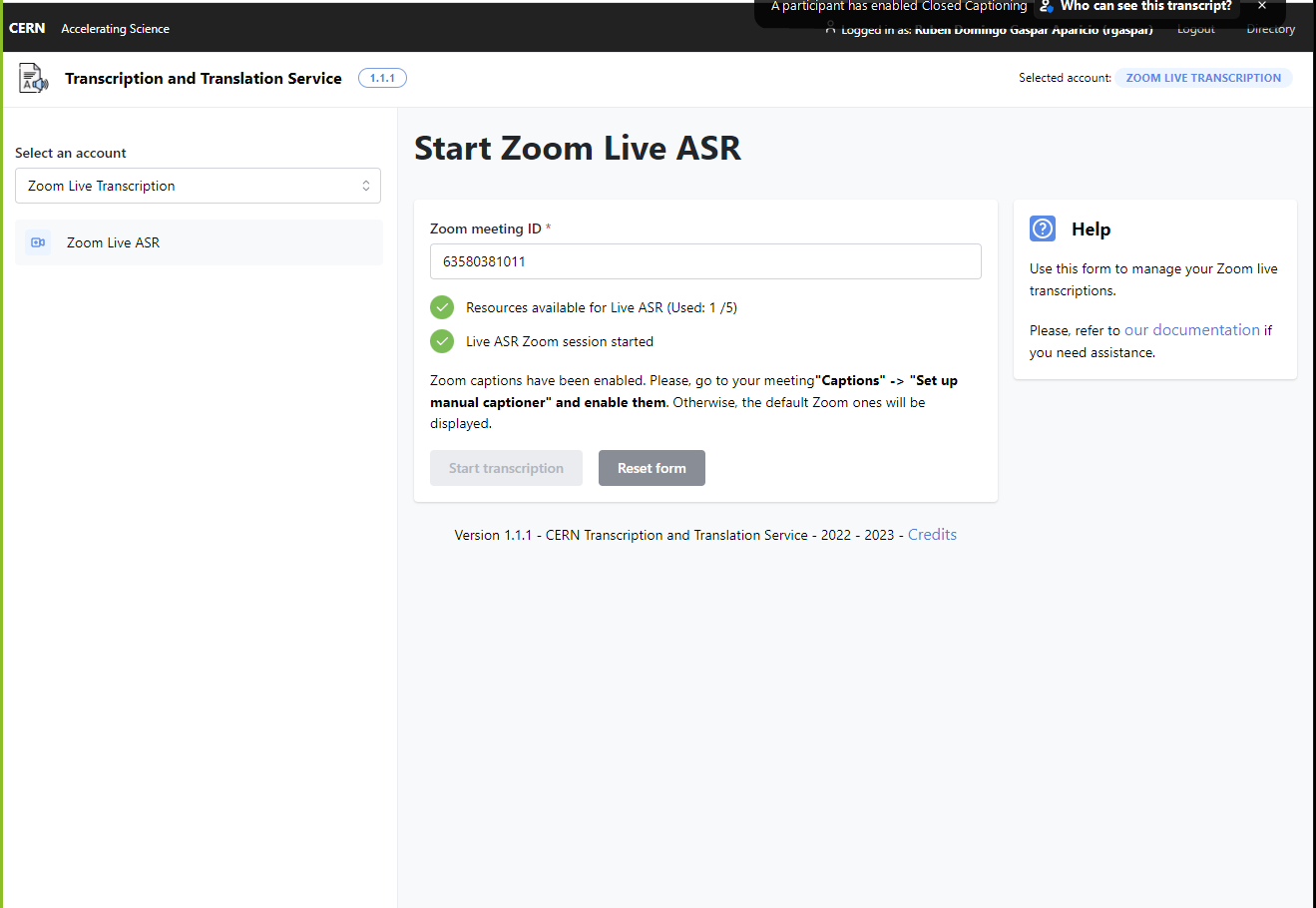Open the Credits link in footer
The width and height of the screenshot is (1316, 908).
[x=932, y=535]
